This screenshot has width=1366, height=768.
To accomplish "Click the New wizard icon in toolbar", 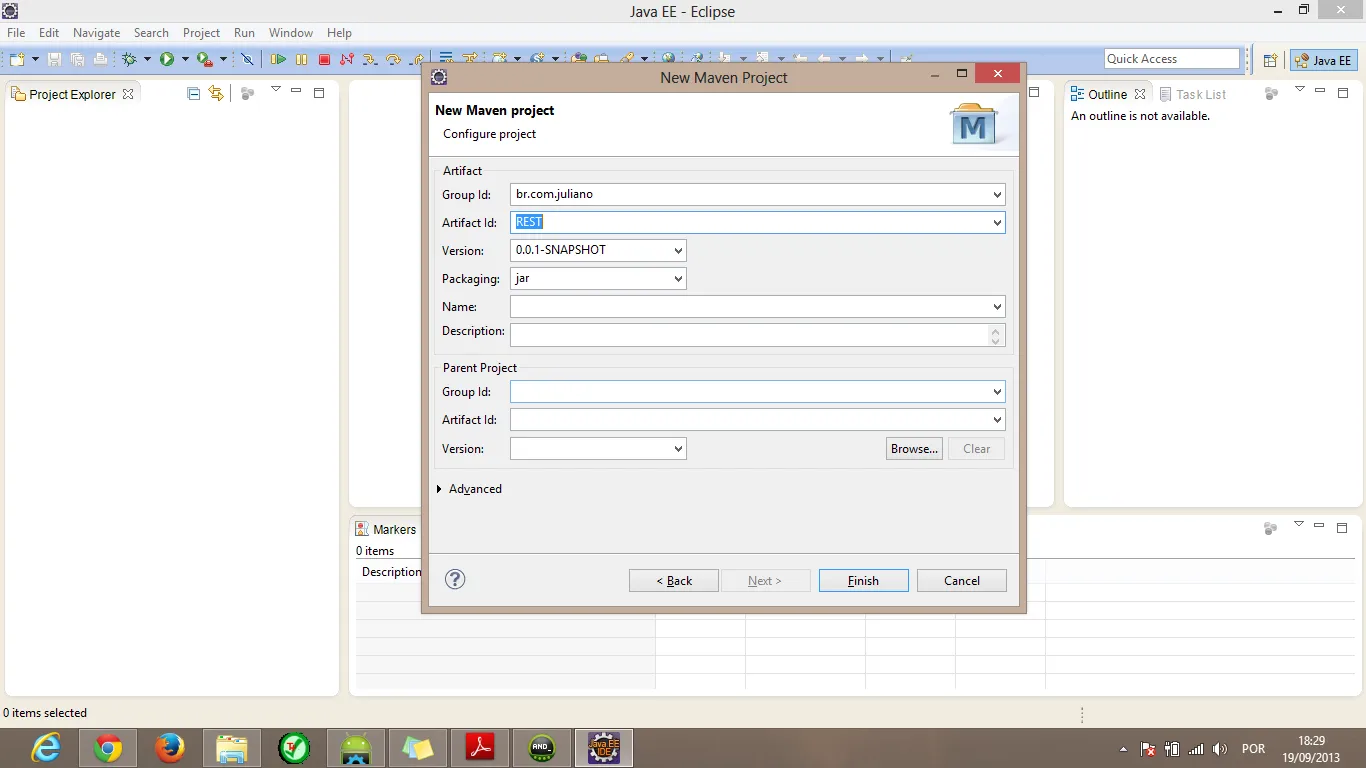I will (17, 60).
